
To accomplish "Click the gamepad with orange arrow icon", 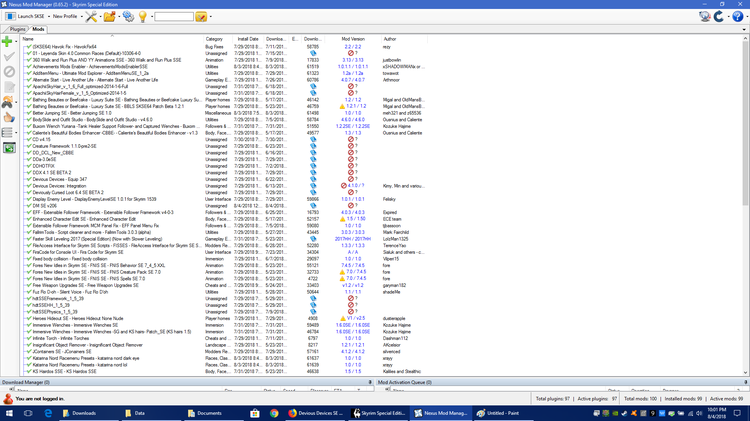I will point(7,102).
